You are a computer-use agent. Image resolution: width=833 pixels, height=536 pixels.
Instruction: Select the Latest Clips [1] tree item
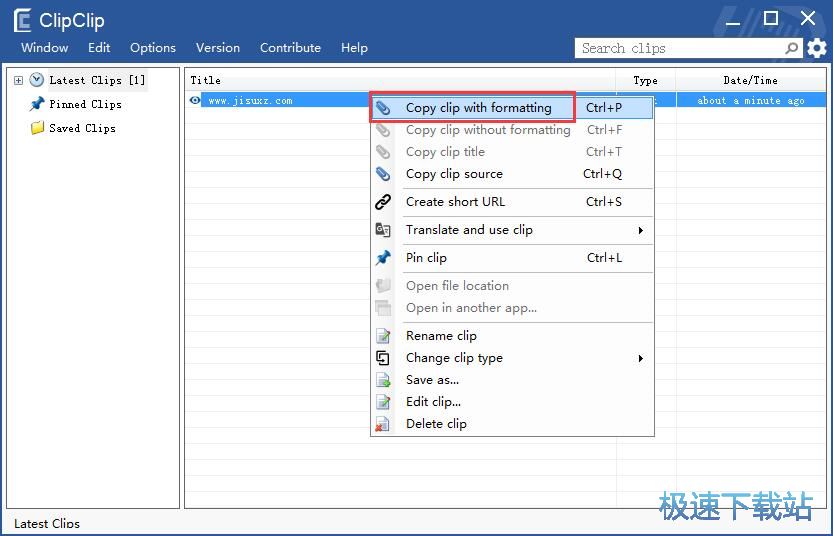tap(97, 80)
